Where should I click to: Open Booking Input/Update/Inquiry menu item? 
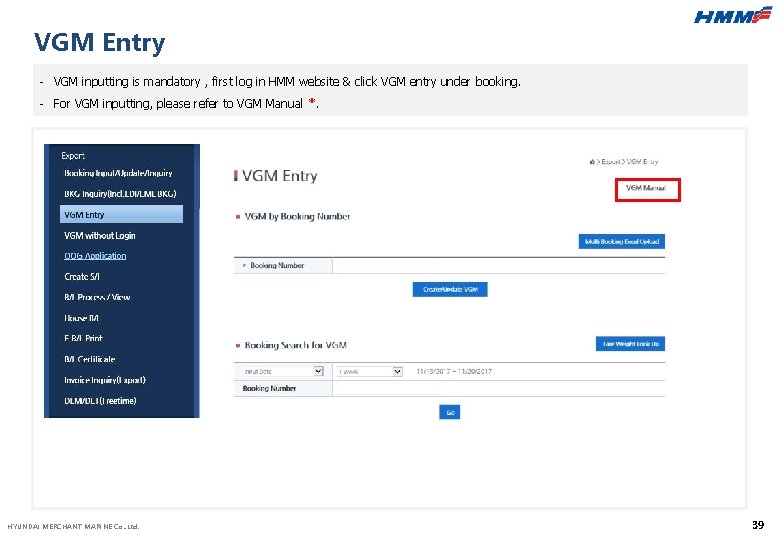pyautogui.click(x=118, y=173)
